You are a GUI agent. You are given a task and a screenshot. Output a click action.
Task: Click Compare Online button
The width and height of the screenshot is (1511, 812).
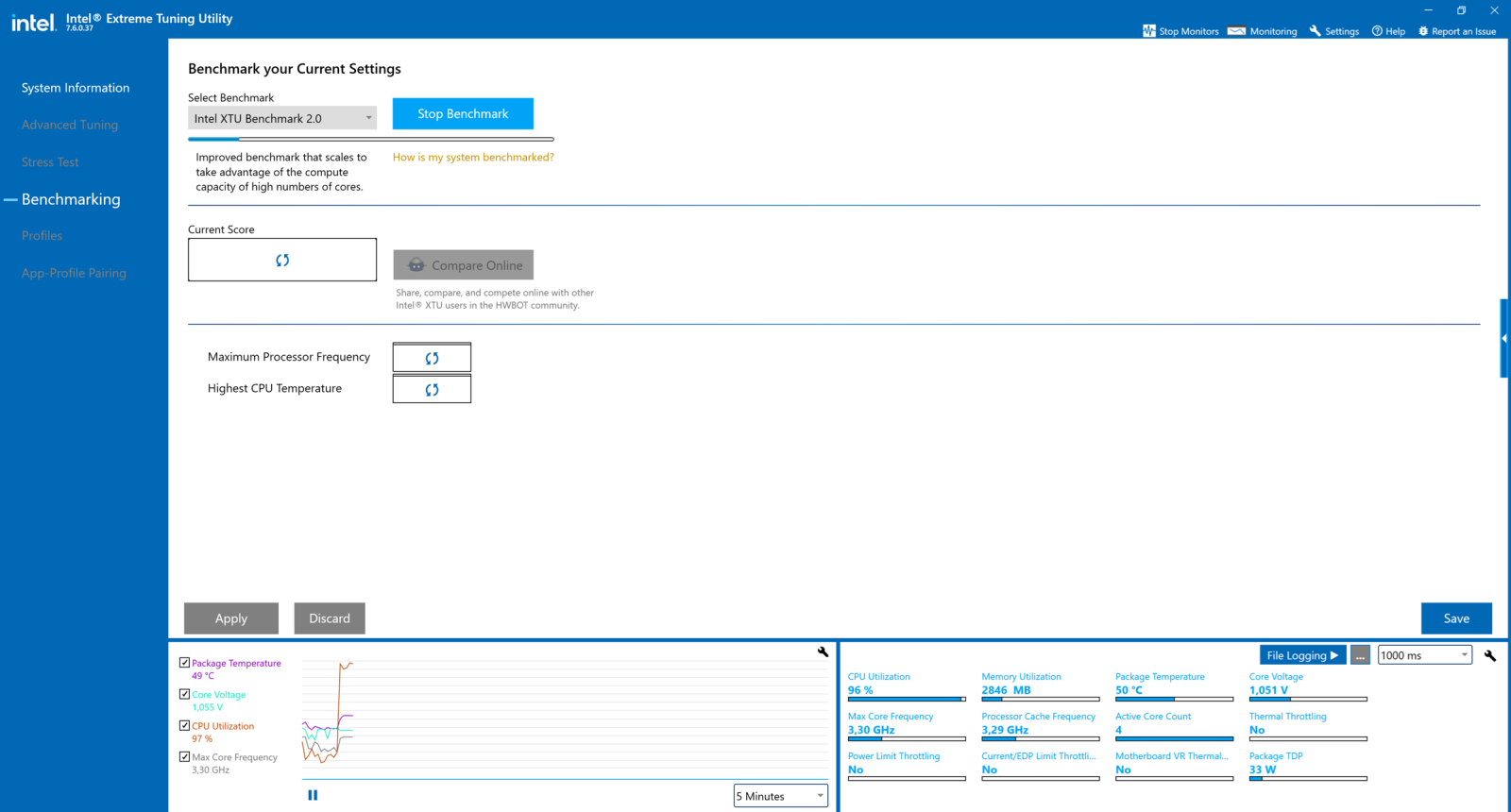point(463,265)
